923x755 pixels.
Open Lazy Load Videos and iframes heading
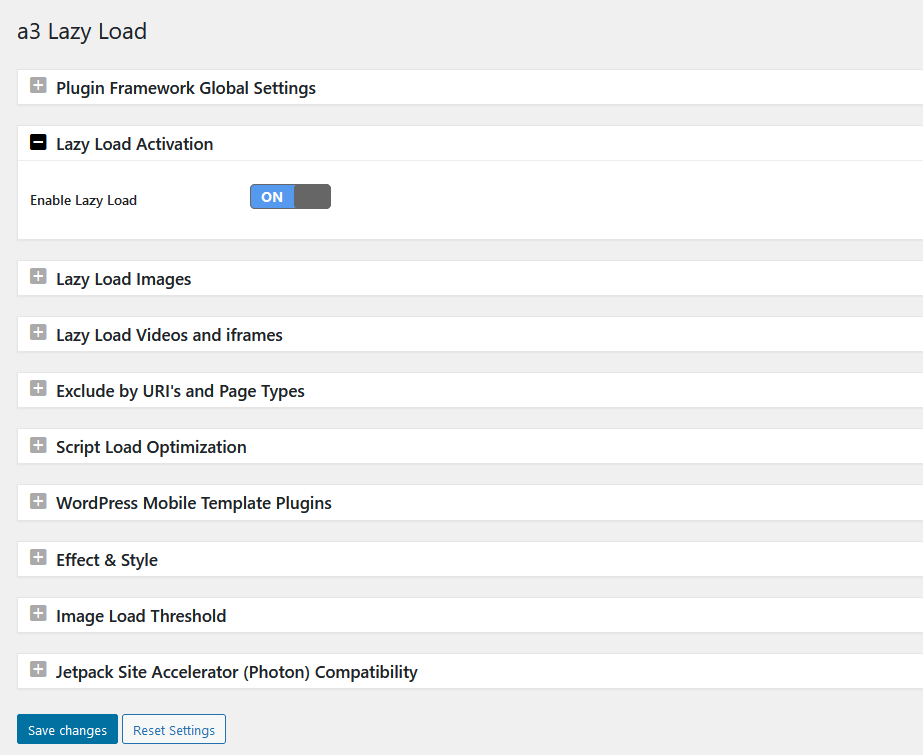tap(170, 335)
